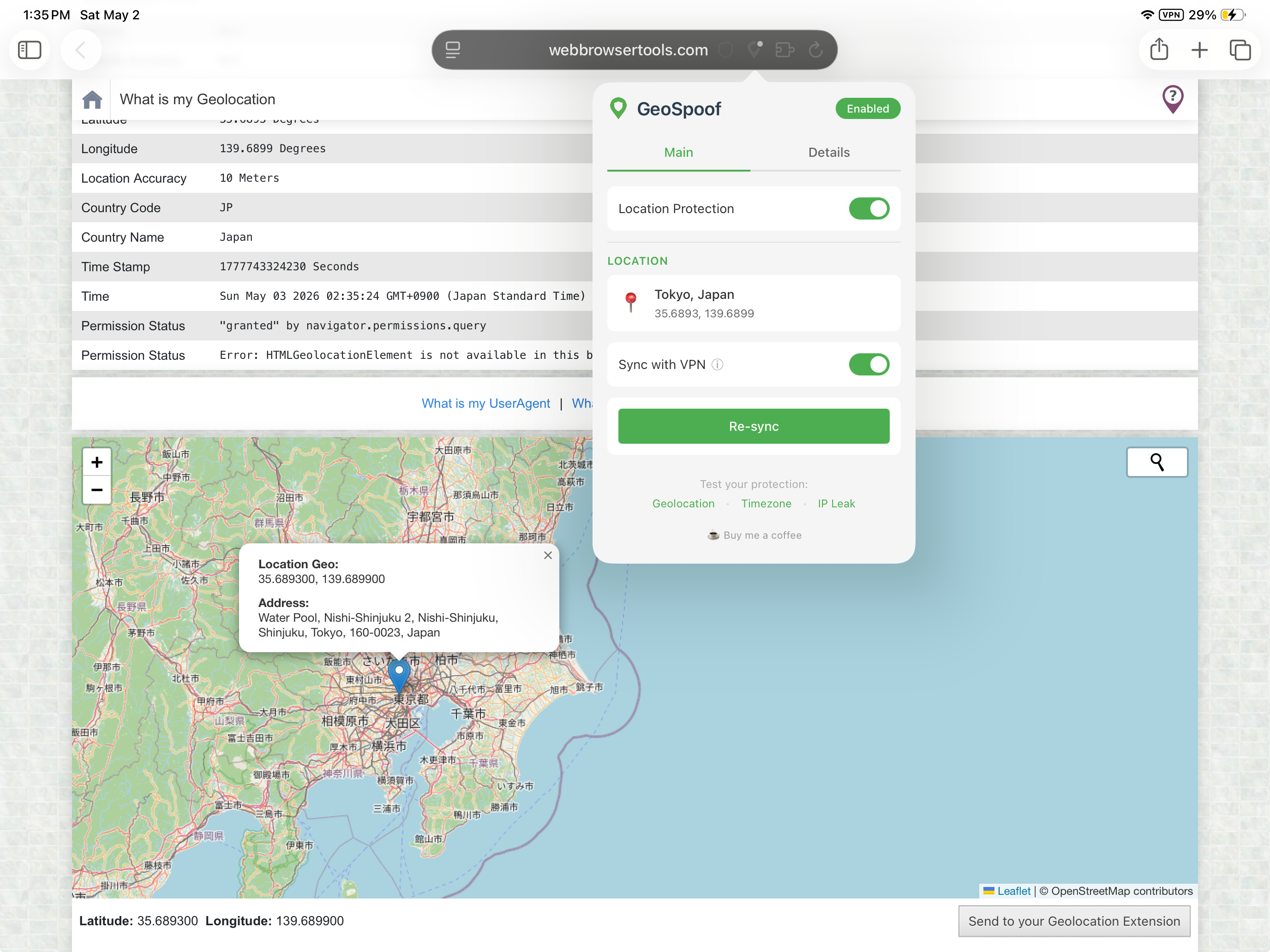The height and width of the screenshot is (952, 1270).
Task: Close the Location Geo map popup
Action: (548, 555)
